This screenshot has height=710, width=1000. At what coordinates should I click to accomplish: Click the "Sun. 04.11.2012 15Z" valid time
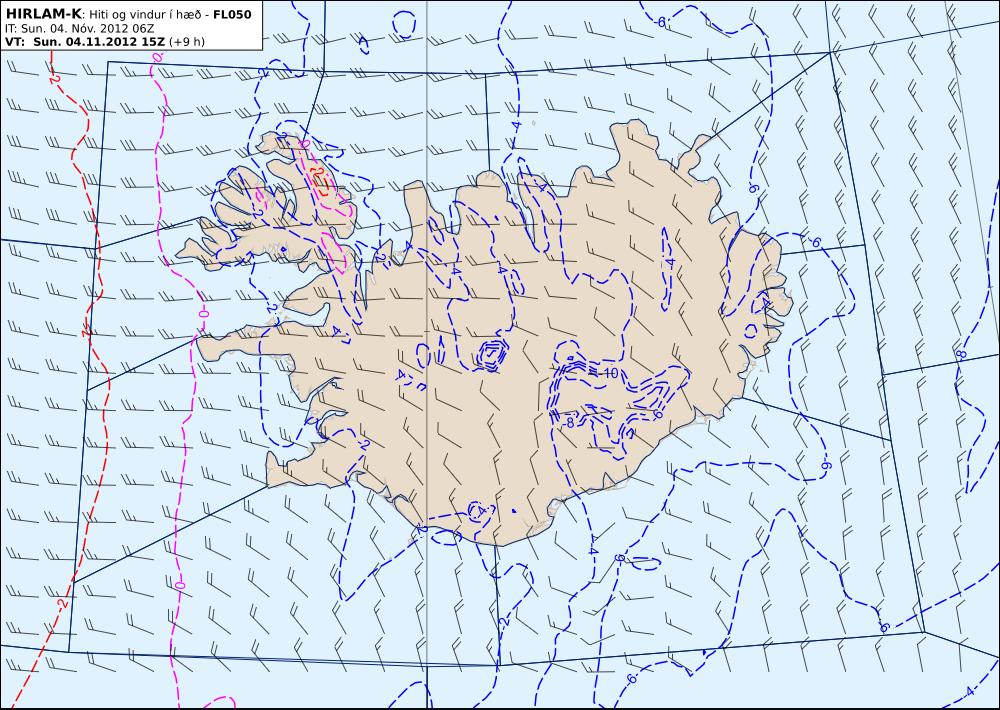(99, 42)
